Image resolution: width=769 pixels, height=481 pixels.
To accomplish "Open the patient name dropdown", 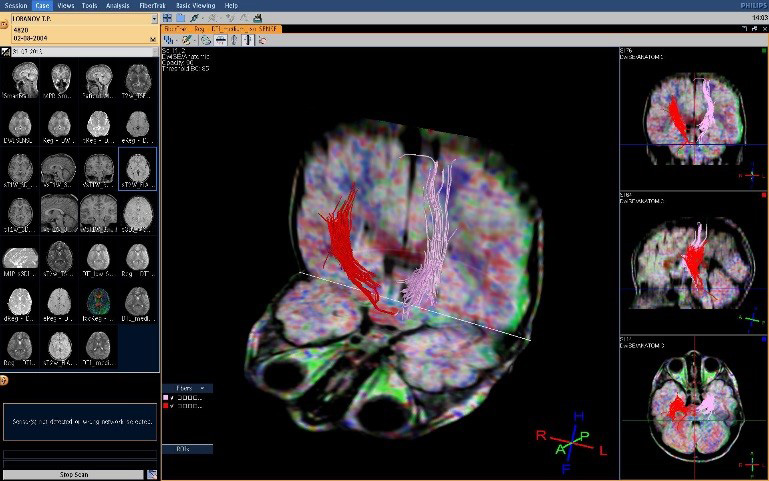I will coord(153,18).
